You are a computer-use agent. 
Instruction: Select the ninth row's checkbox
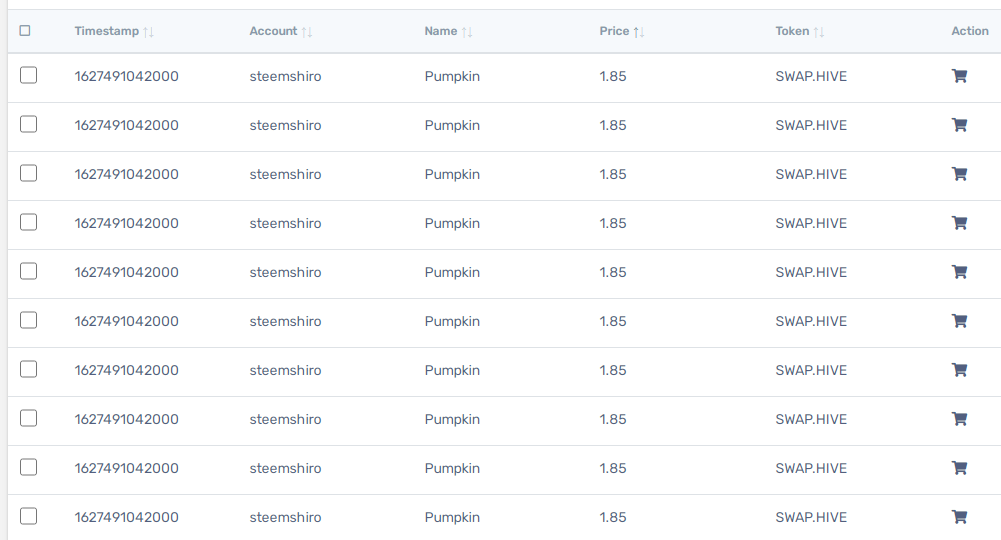pyautogui.click(x=28, y=467)
